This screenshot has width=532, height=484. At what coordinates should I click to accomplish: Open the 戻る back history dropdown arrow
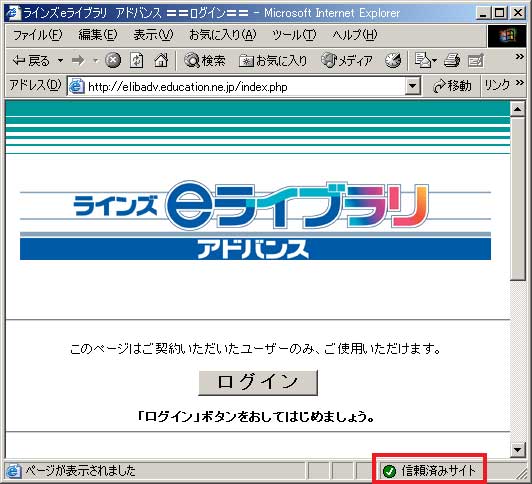60,61
